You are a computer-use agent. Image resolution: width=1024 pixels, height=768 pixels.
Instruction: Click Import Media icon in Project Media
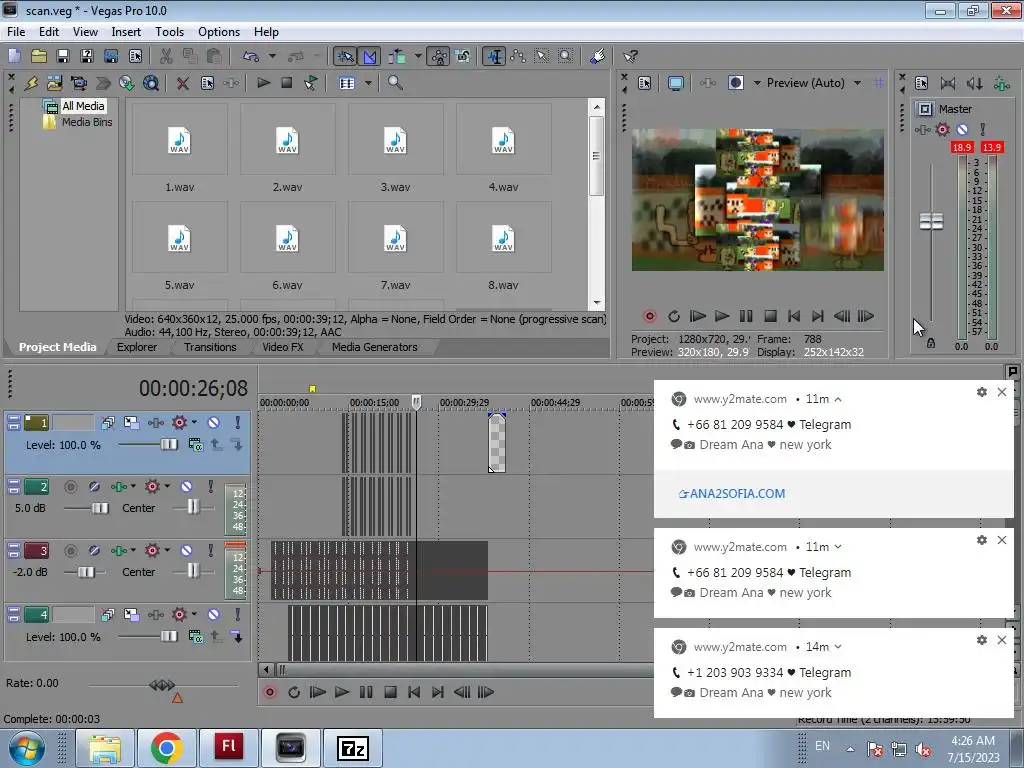(54, 83)
